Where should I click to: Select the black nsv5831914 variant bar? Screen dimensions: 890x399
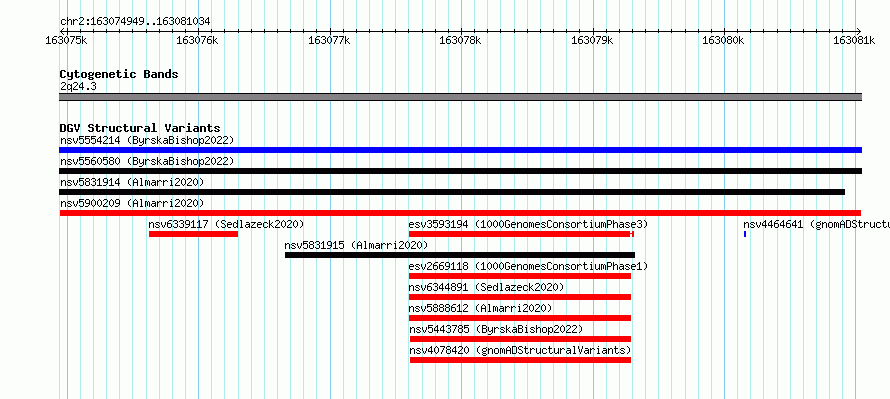(x=452, y=192)
